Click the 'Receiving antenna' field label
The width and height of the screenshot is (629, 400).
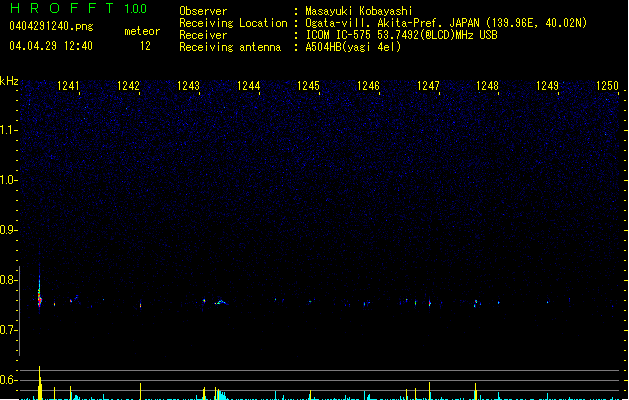pyautogui.click(x=230, y=47)
